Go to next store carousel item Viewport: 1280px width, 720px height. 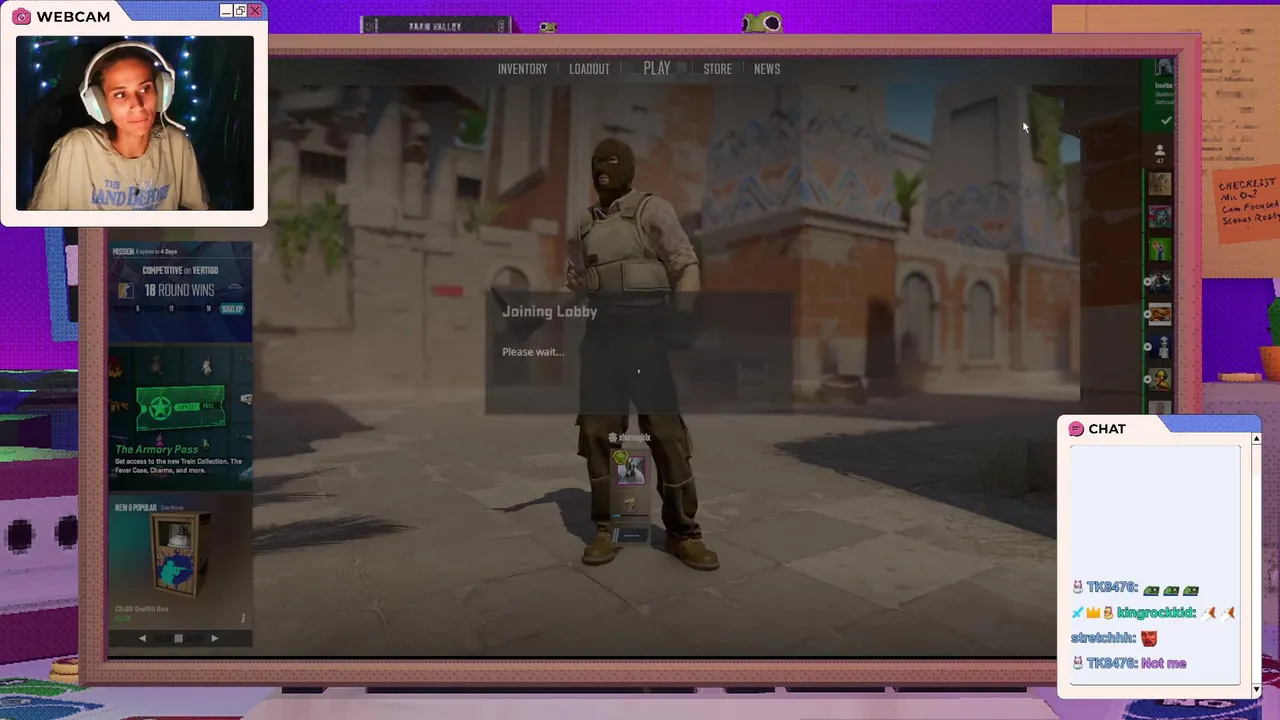[x=214, y=638]
